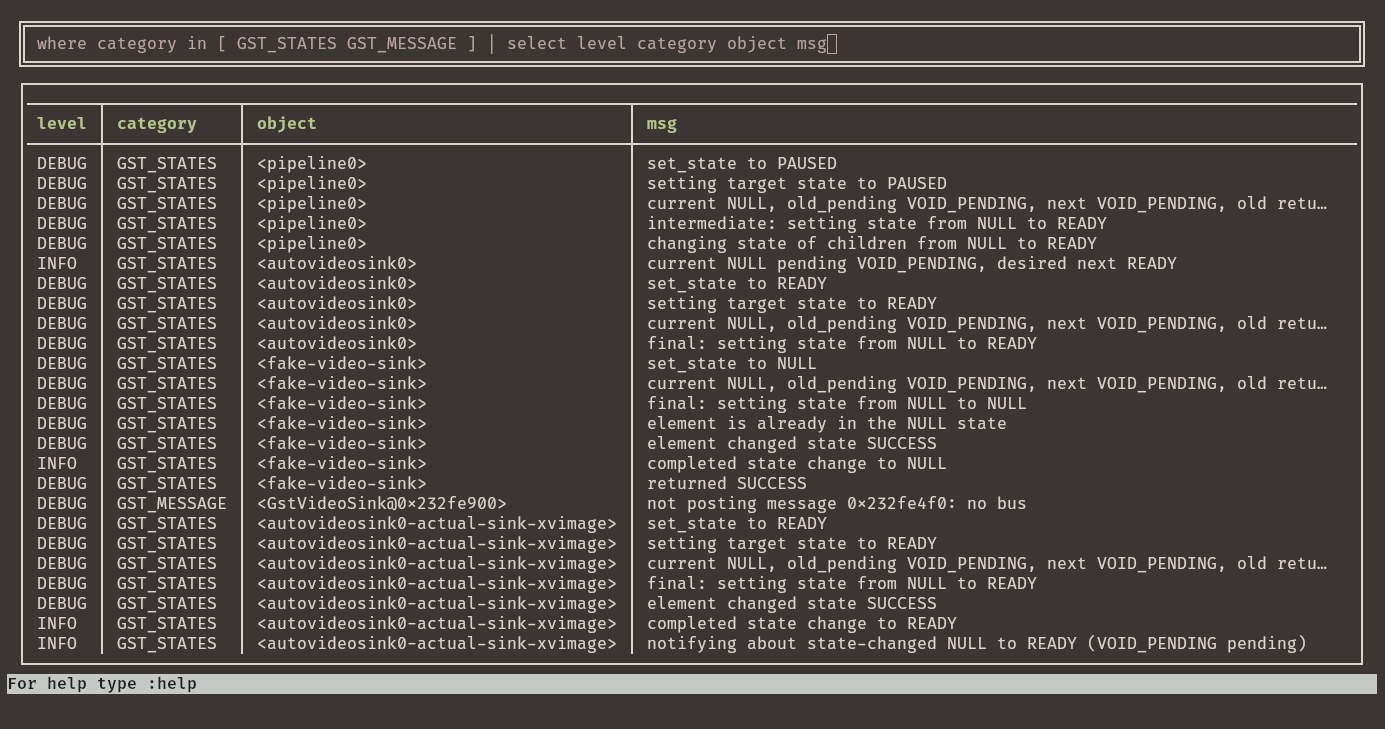
Task: Click 'final: setting state from NULL to NULL'
Action: 837,404
